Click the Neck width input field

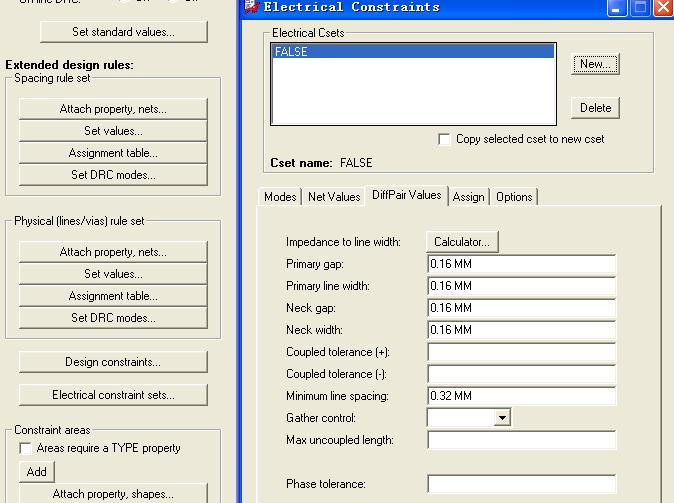[x=521, y=330]
